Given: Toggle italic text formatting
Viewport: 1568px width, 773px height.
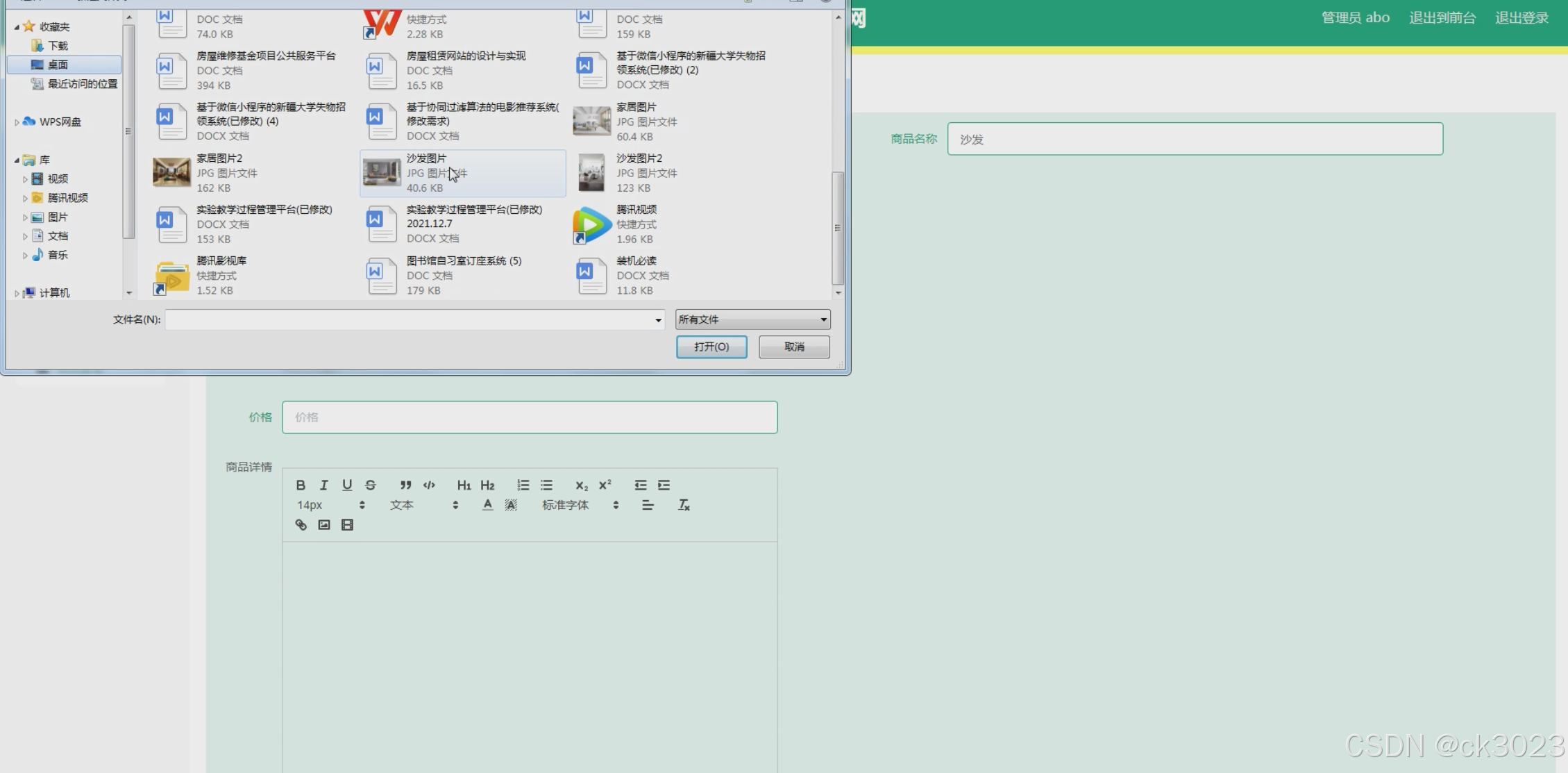Looking at the screenshot, I should pos(323,485).
